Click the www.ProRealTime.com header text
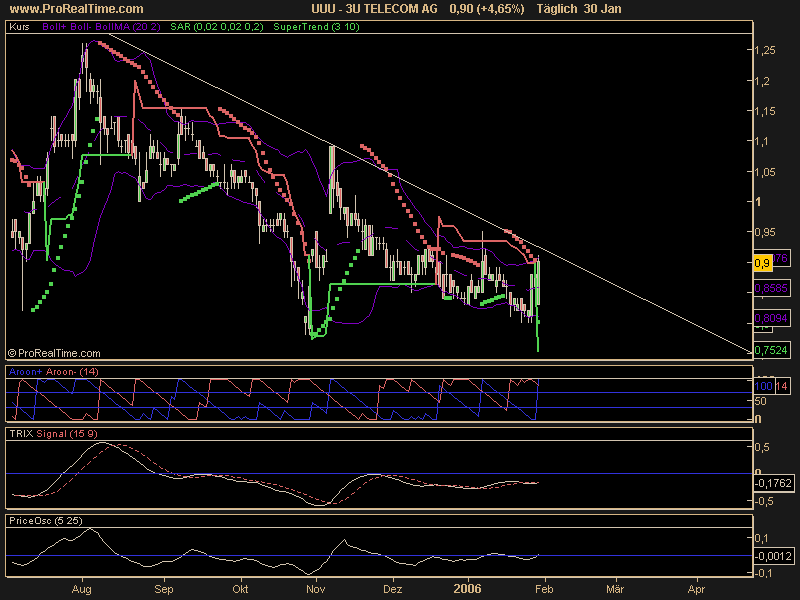 (77, 9)
